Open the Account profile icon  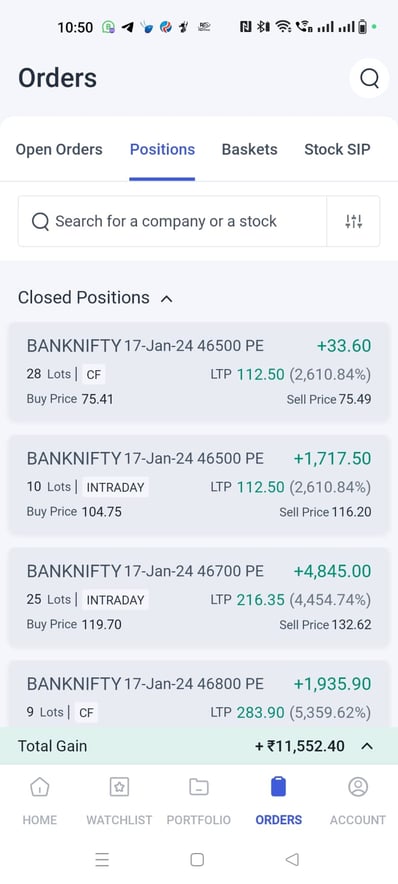358,787
